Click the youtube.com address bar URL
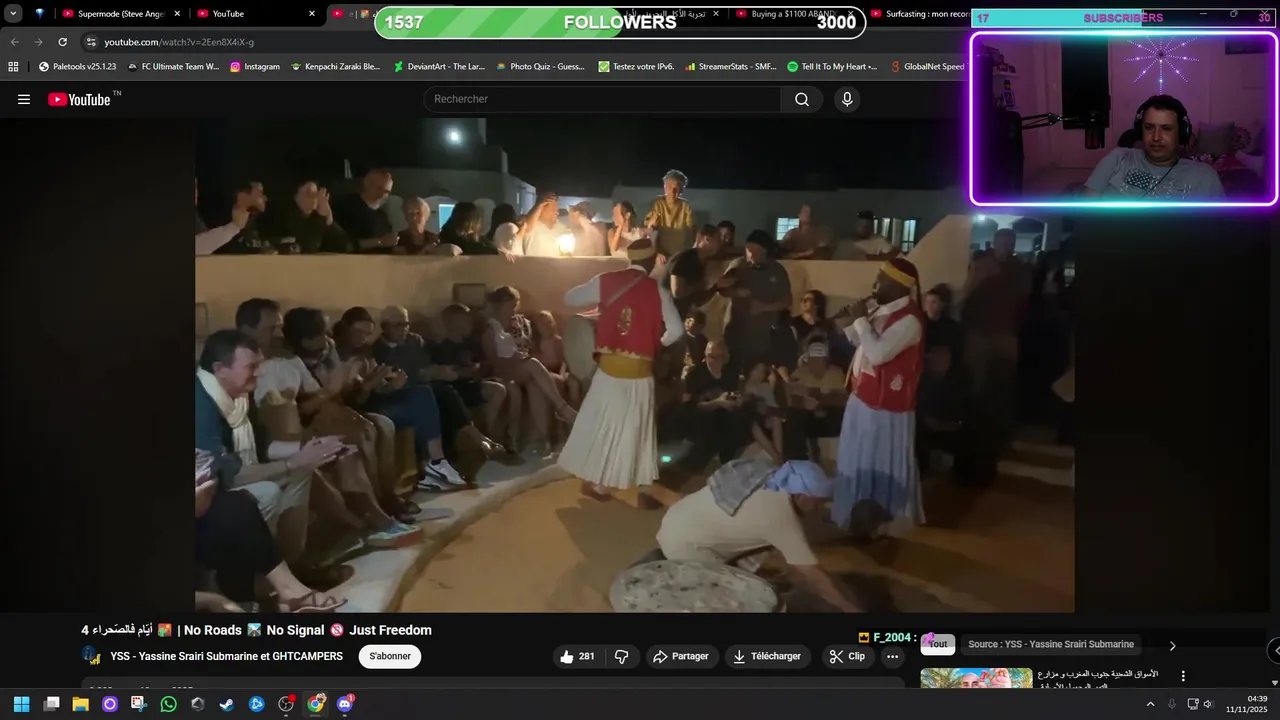The image size is (1280, 720). (179, 42)
